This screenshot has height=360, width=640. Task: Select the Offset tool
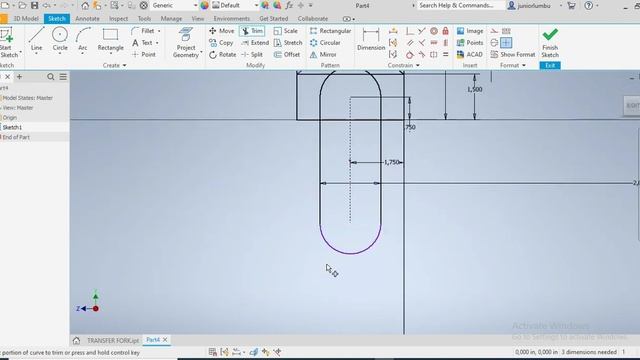click(x=287, y=54)
